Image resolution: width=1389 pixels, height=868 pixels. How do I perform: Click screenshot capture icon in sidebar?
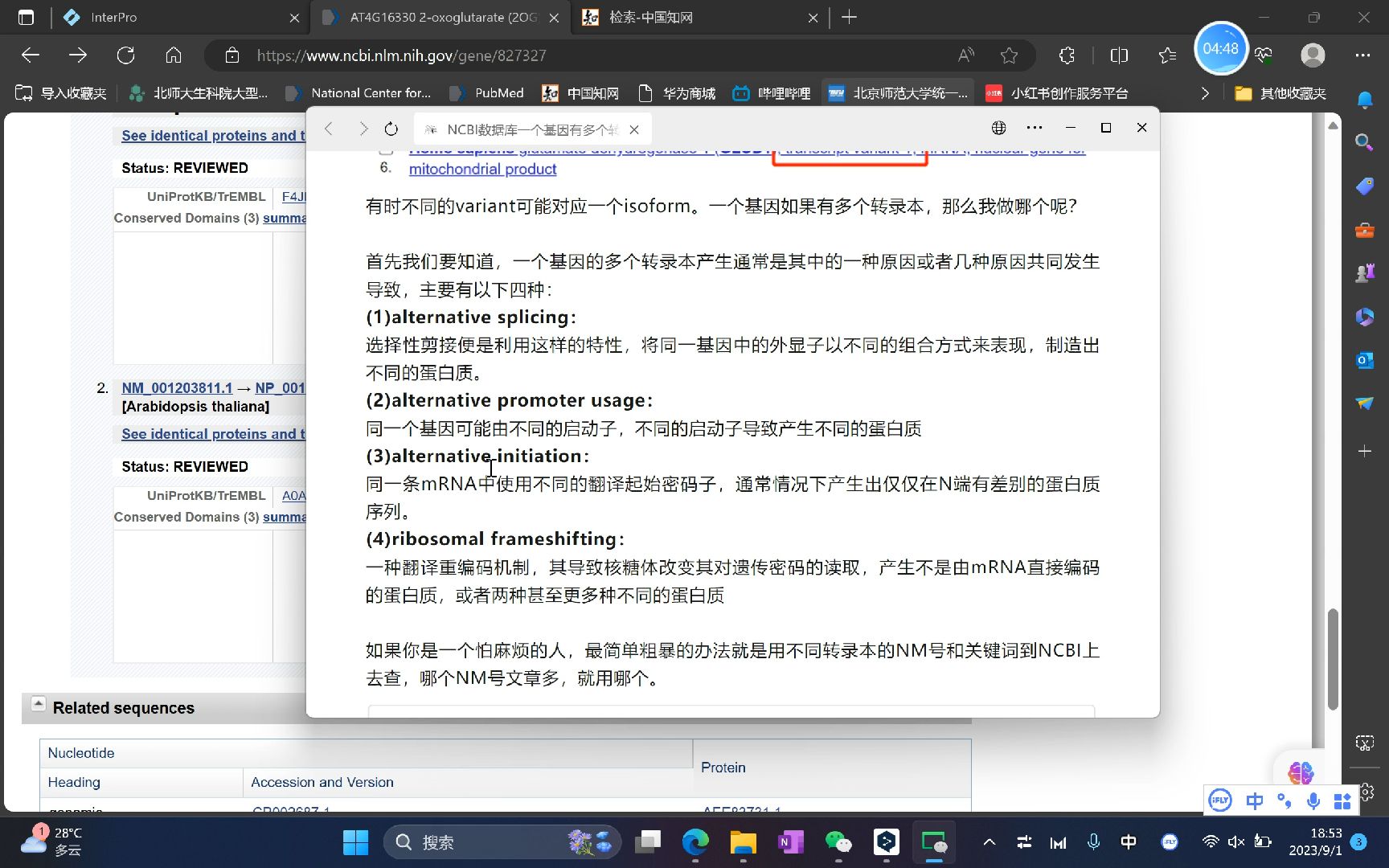tap(1364, 743)
